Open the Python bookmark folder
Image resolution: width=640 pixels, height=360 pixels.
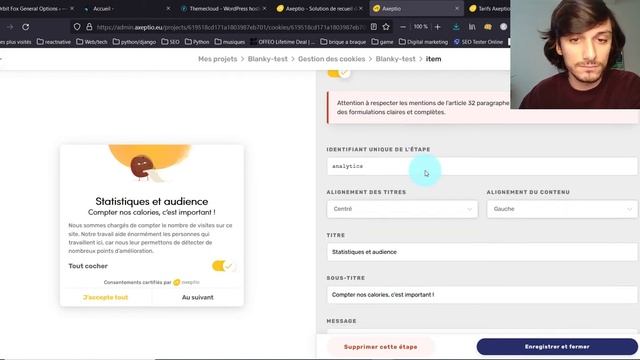coord(197,42)
